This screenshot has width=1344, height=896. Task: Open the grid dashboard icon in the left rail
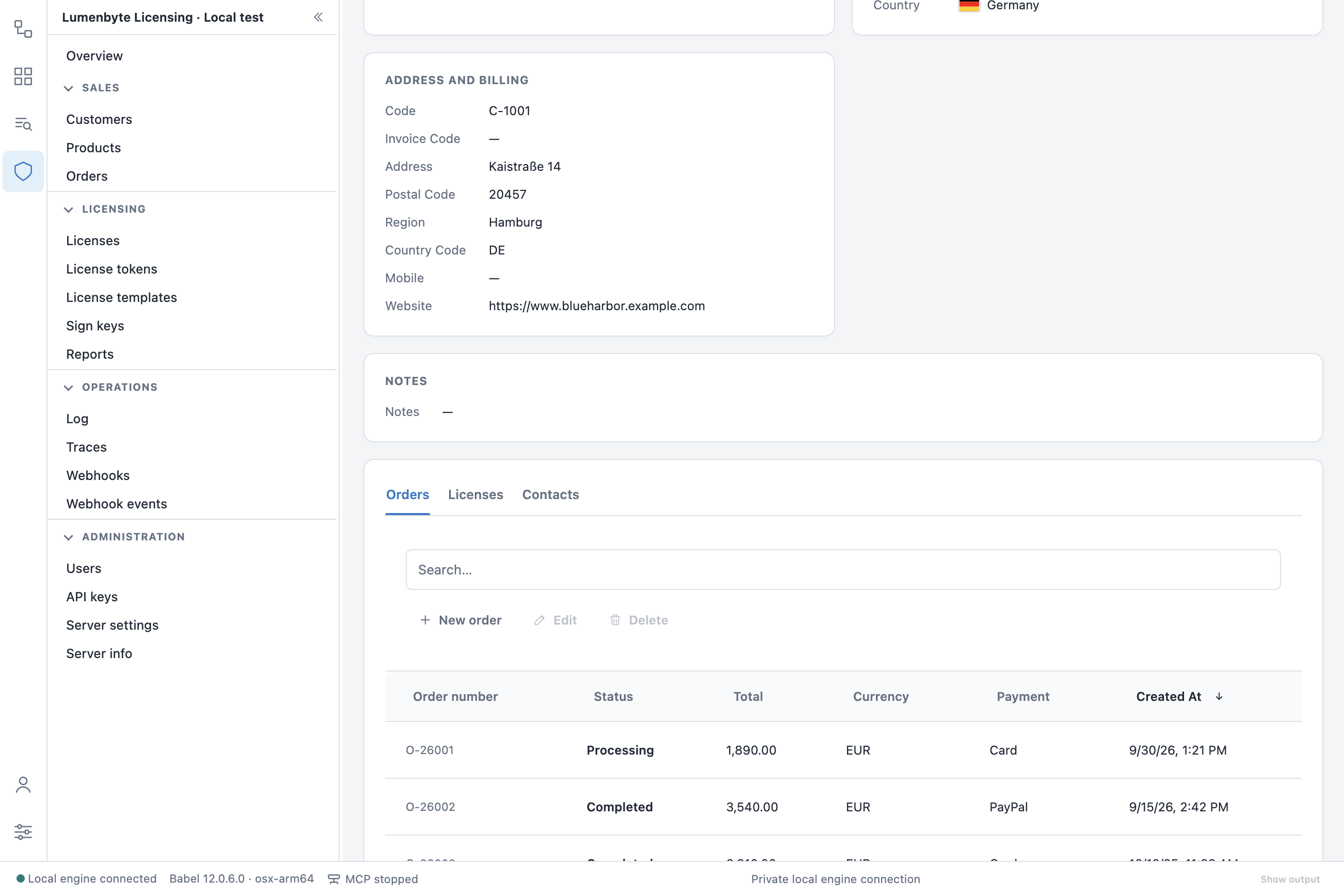[23, 76]
